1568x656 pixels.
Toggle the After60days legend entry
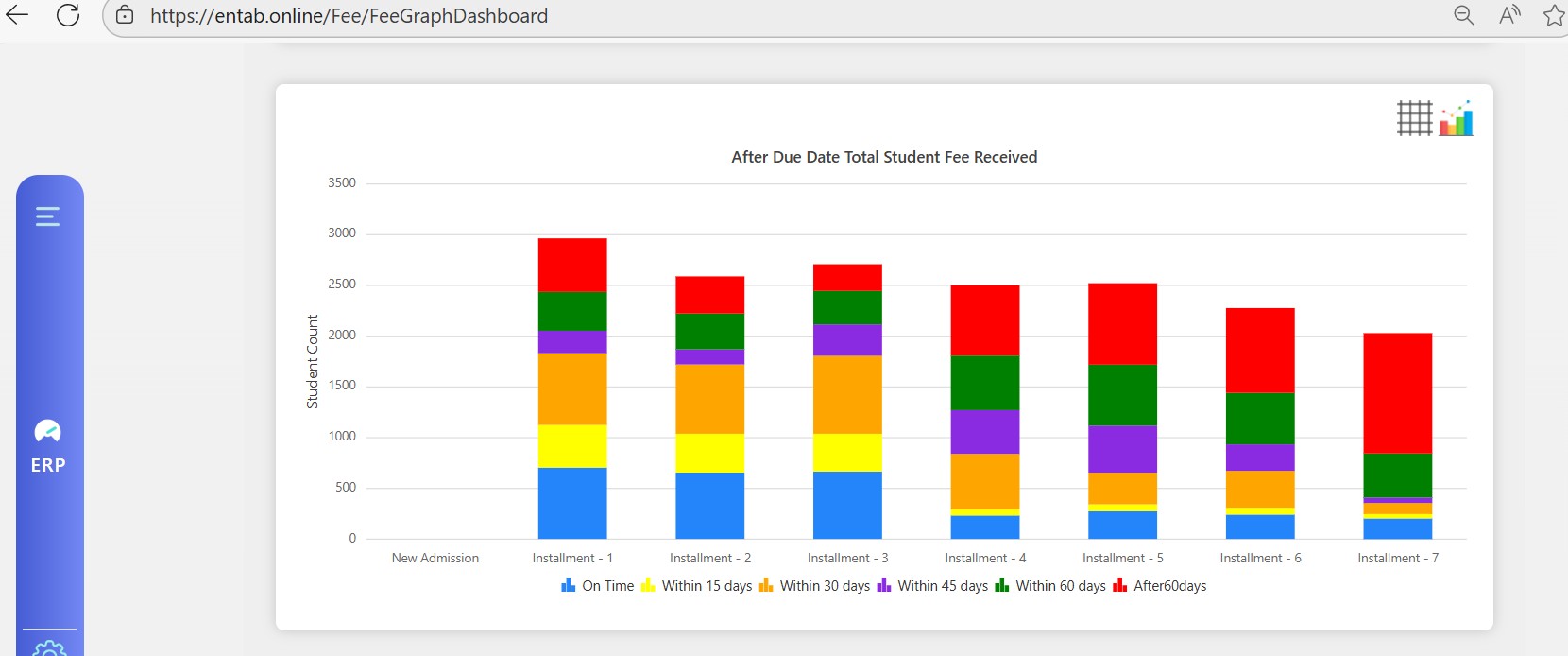pos(1160,586)
